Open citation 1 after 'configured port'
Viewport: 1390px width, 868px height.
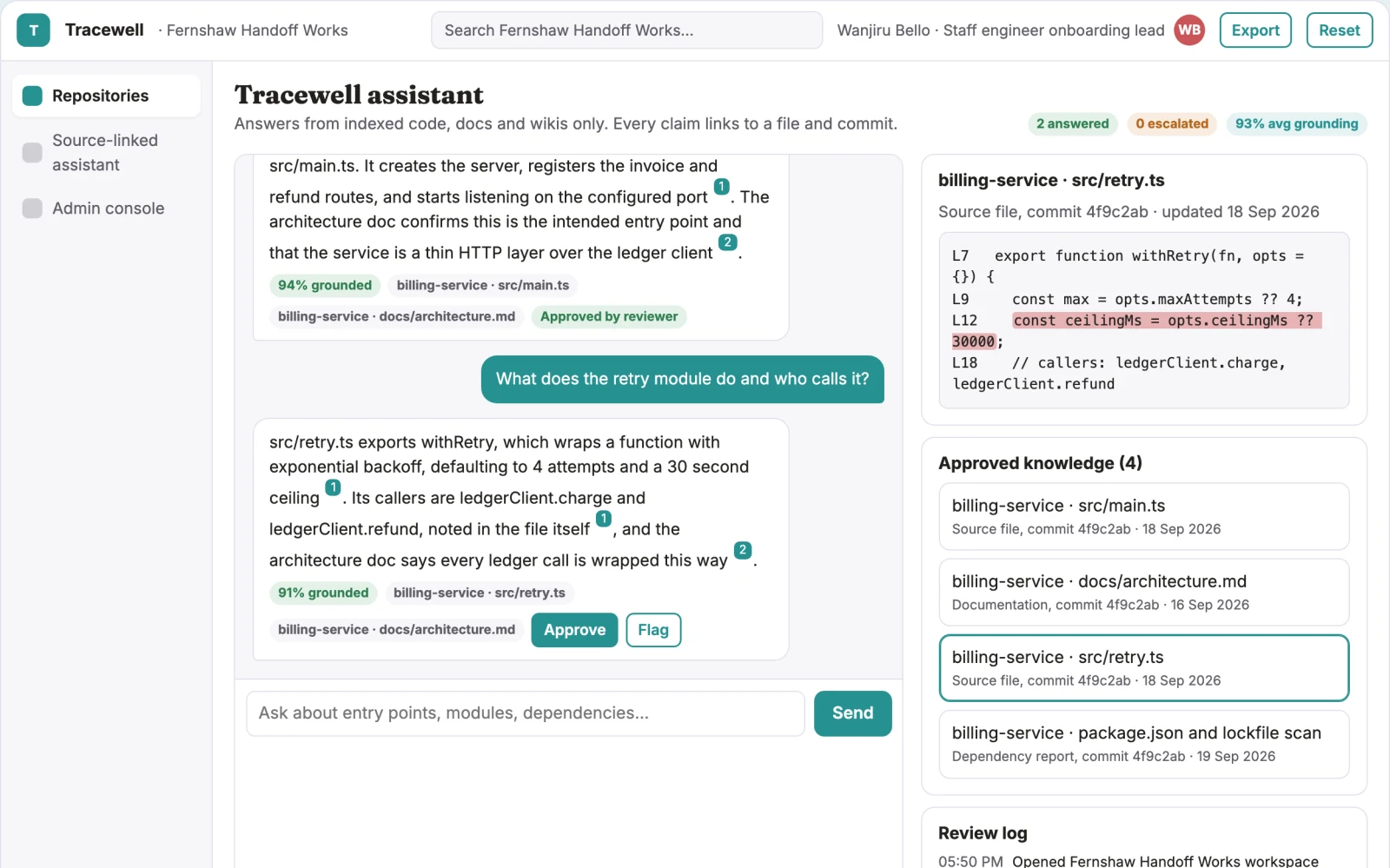(x=721, y=187)
